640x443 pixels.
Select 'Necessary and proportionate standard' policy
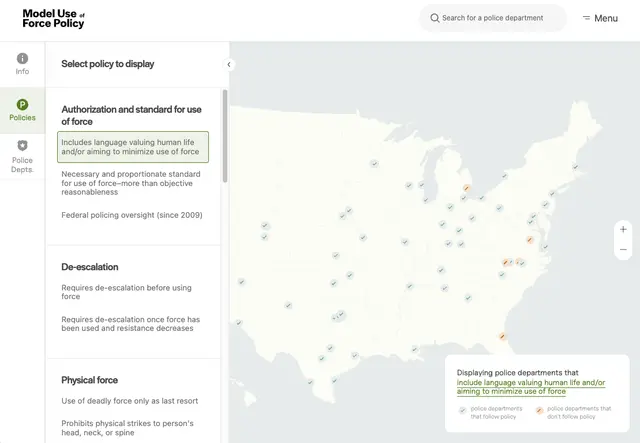click(132, 183)
